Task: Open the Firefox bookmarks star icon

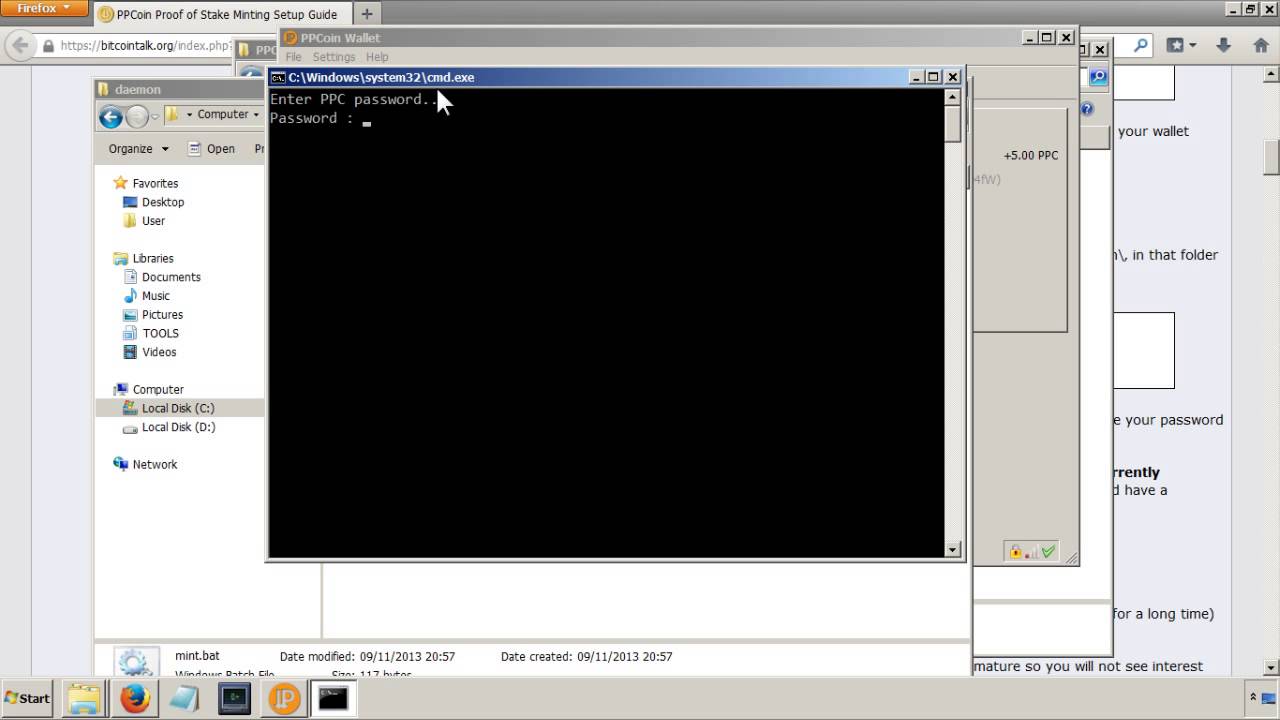Action: coord(1176,45)
